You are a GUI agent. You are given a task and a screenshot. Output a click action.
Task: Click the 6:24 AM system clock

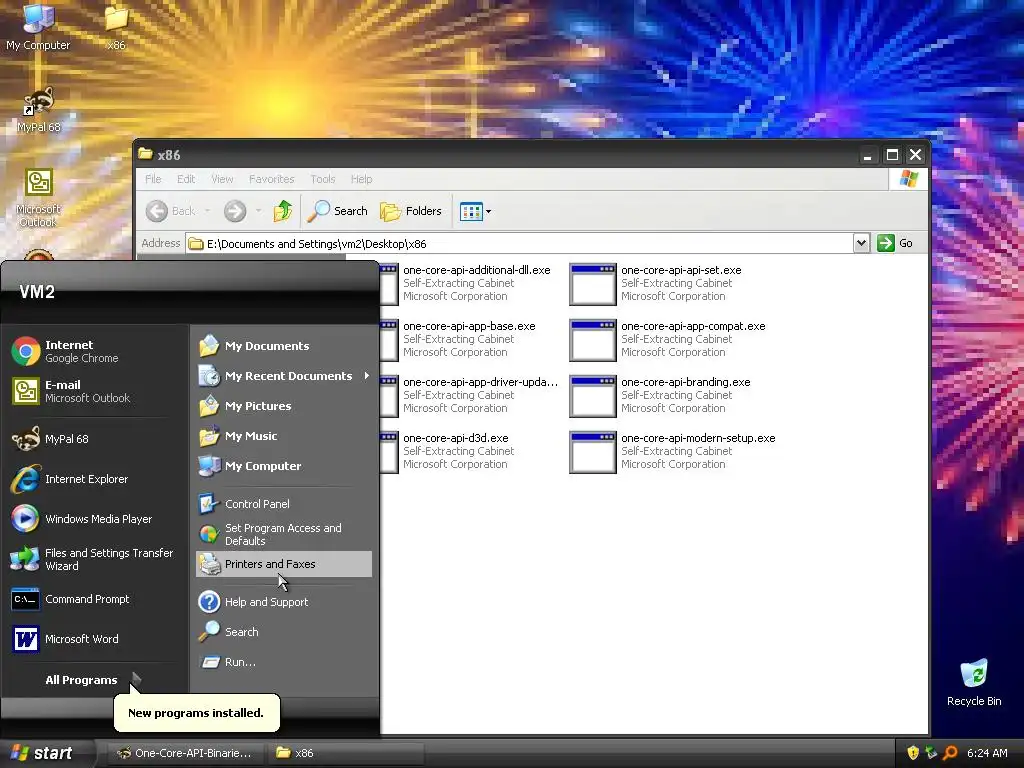[x=987, y=753]
